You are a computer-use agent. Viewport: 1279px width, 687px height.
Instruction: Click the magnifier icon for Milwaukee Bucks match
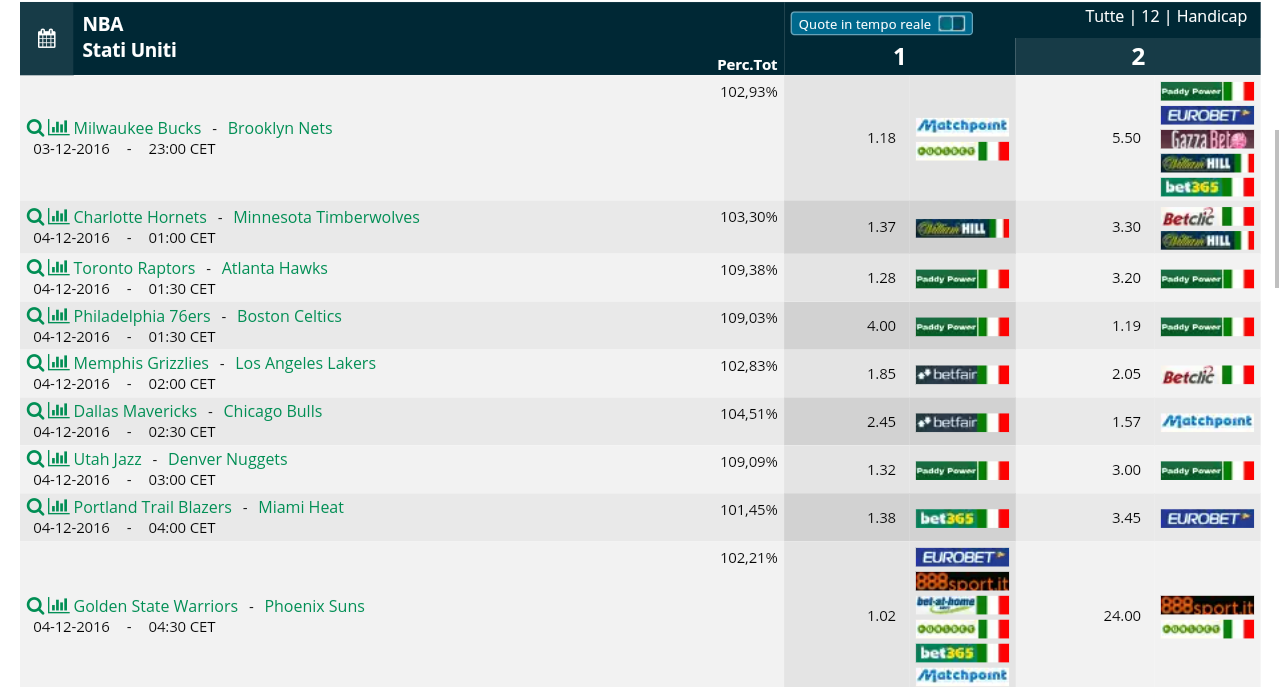35,128
